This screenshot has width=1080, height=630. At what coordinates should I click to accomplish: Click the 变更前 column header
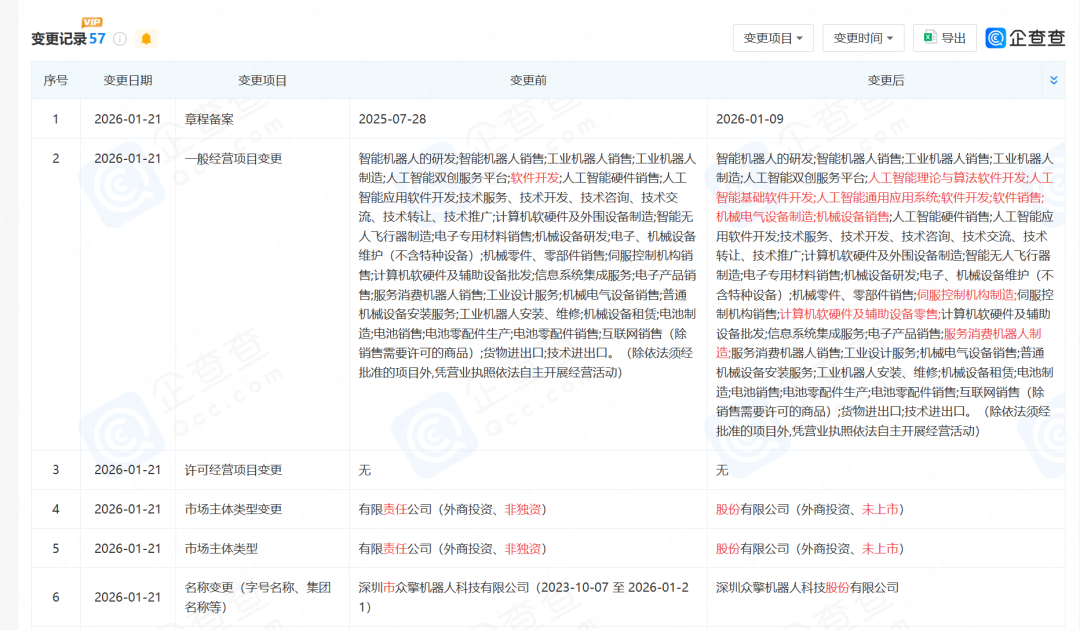pos(528,80)
